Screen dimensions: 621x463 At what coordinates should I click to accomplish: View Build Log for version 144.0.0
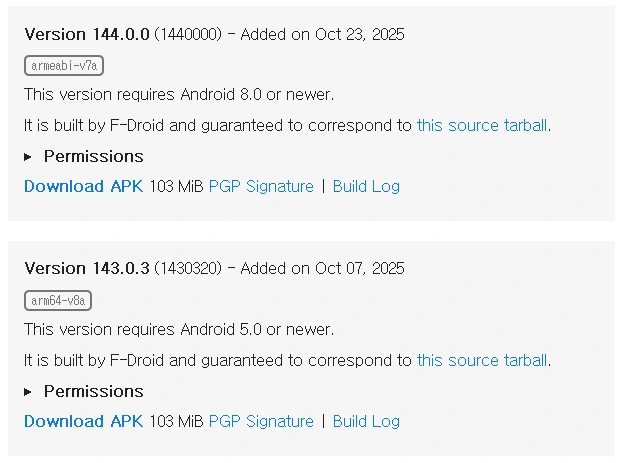366,186
